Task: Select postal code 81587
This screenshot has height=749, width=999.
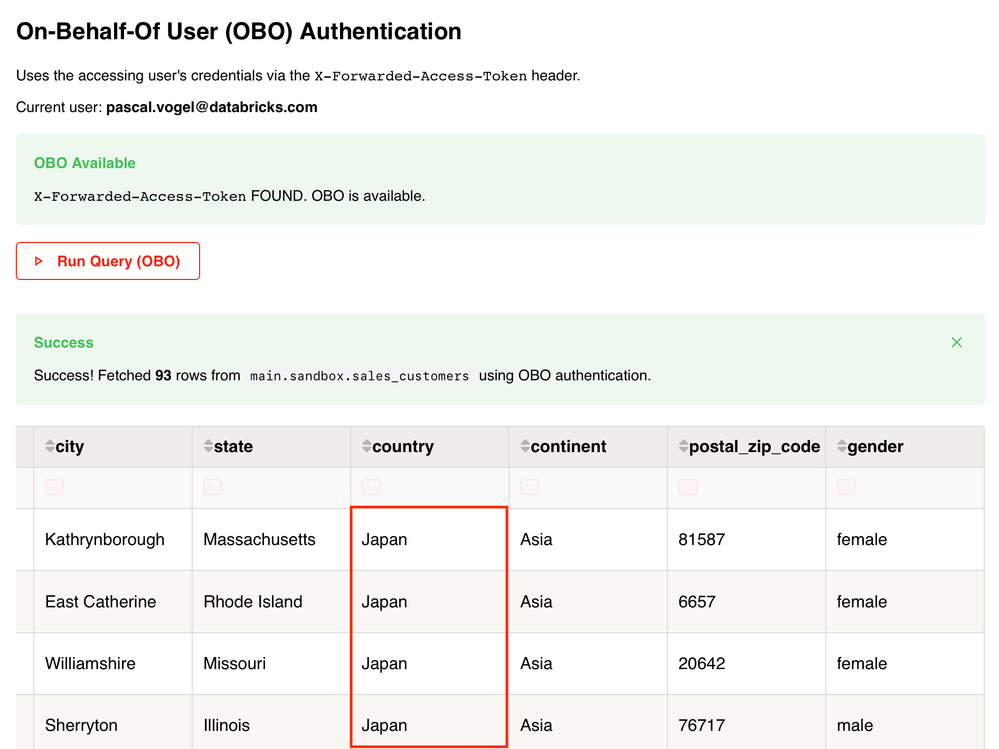Action: click(x=747, y=539)
